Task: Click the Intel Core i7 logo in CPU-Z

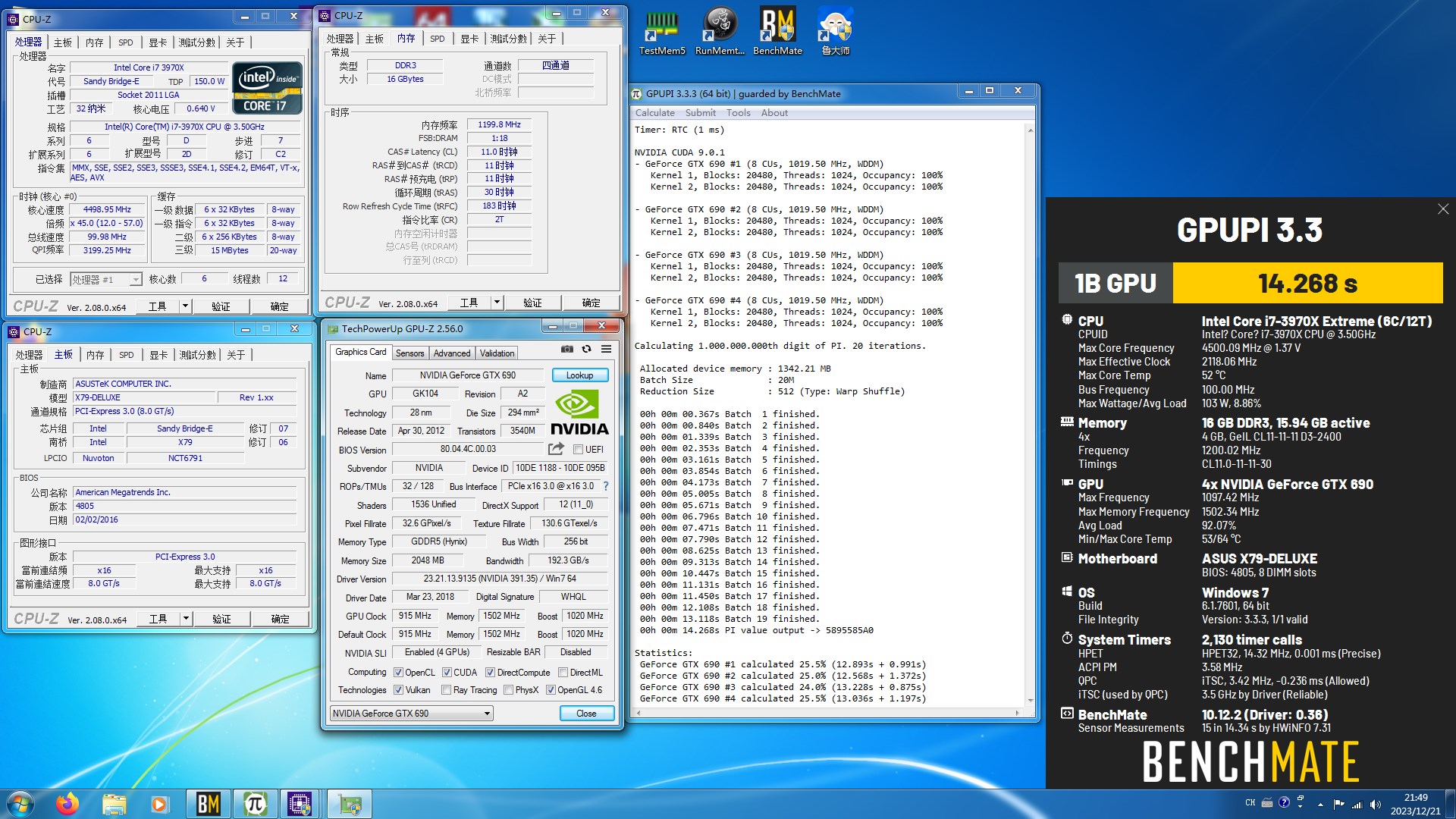Action: [267, 88]
